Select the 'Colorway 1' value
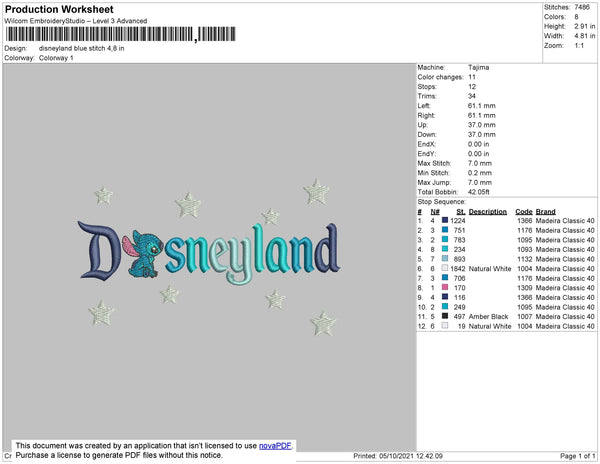This screenshot has width=600, height=464. pyautogui.click(x=56, y=58)
